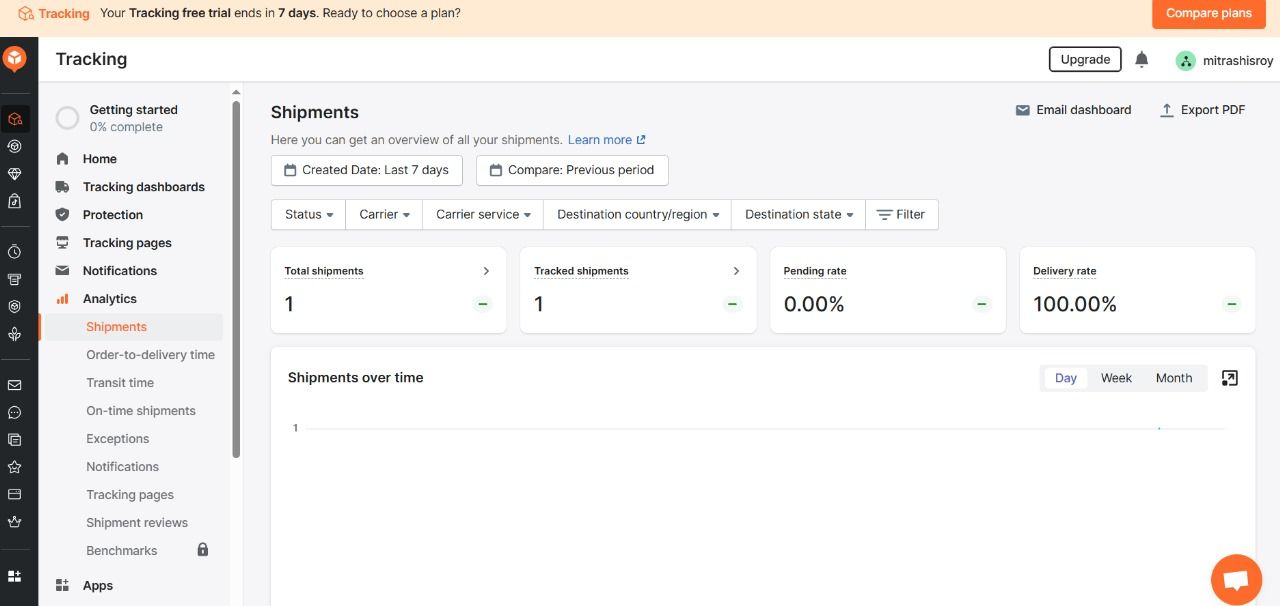Open the Carrier dropdown
Image resolution: width=1280 pixels, height=606 pixels.
tap(383, 214)
